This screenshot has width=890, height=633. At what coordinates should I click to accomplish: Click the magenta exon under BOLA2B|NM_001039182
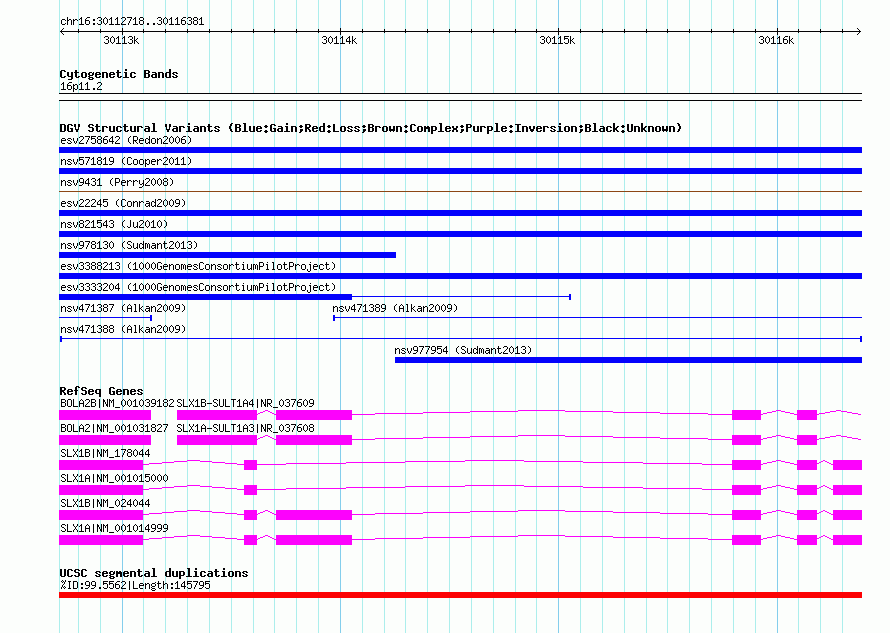click(105, 415)
